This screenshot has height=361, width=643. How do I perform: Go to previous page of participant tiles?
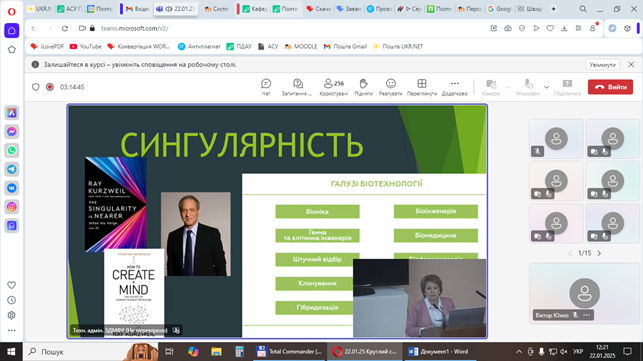(x=570, y=254)
